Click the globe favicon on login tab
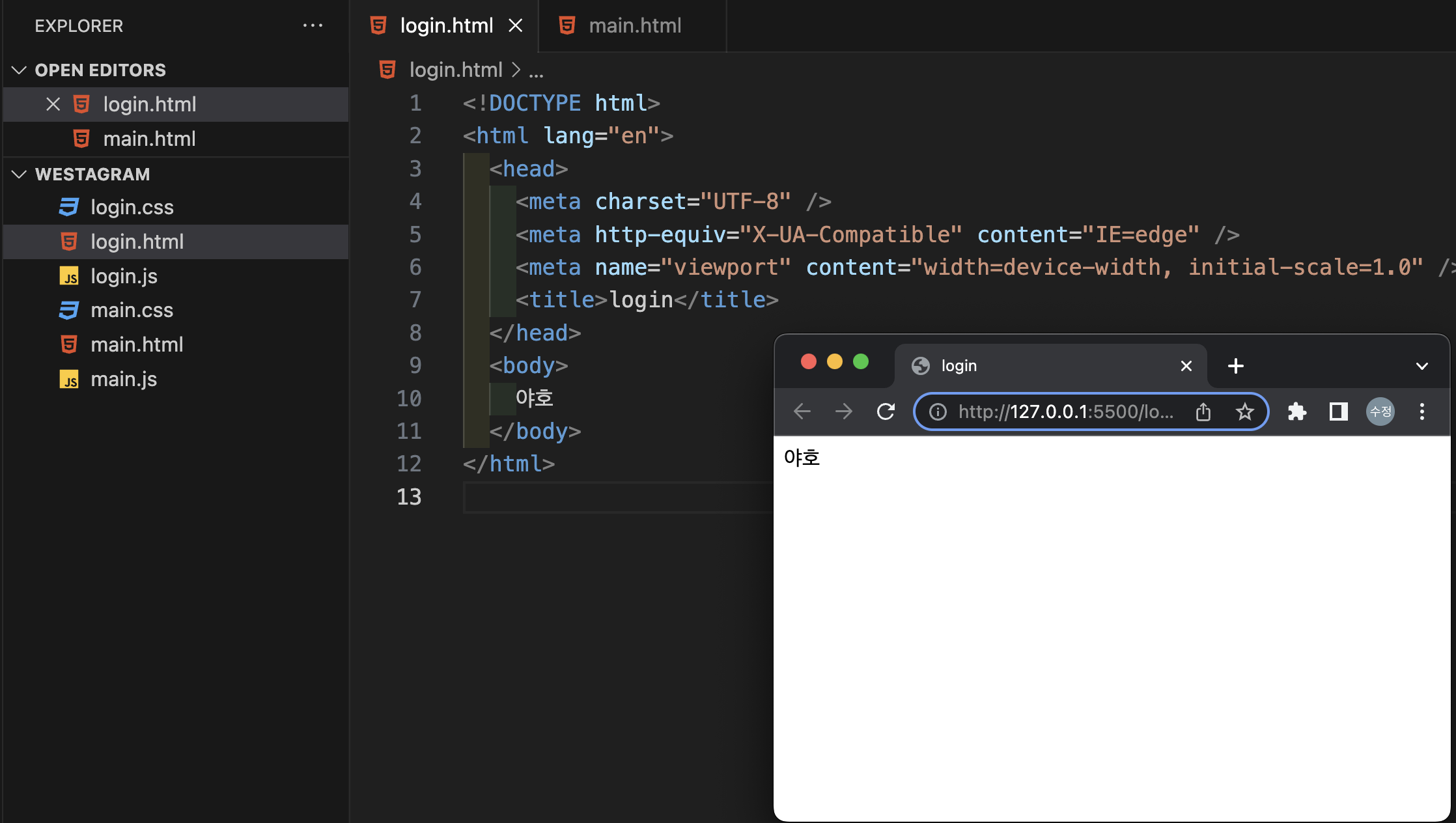 [921, 366]
